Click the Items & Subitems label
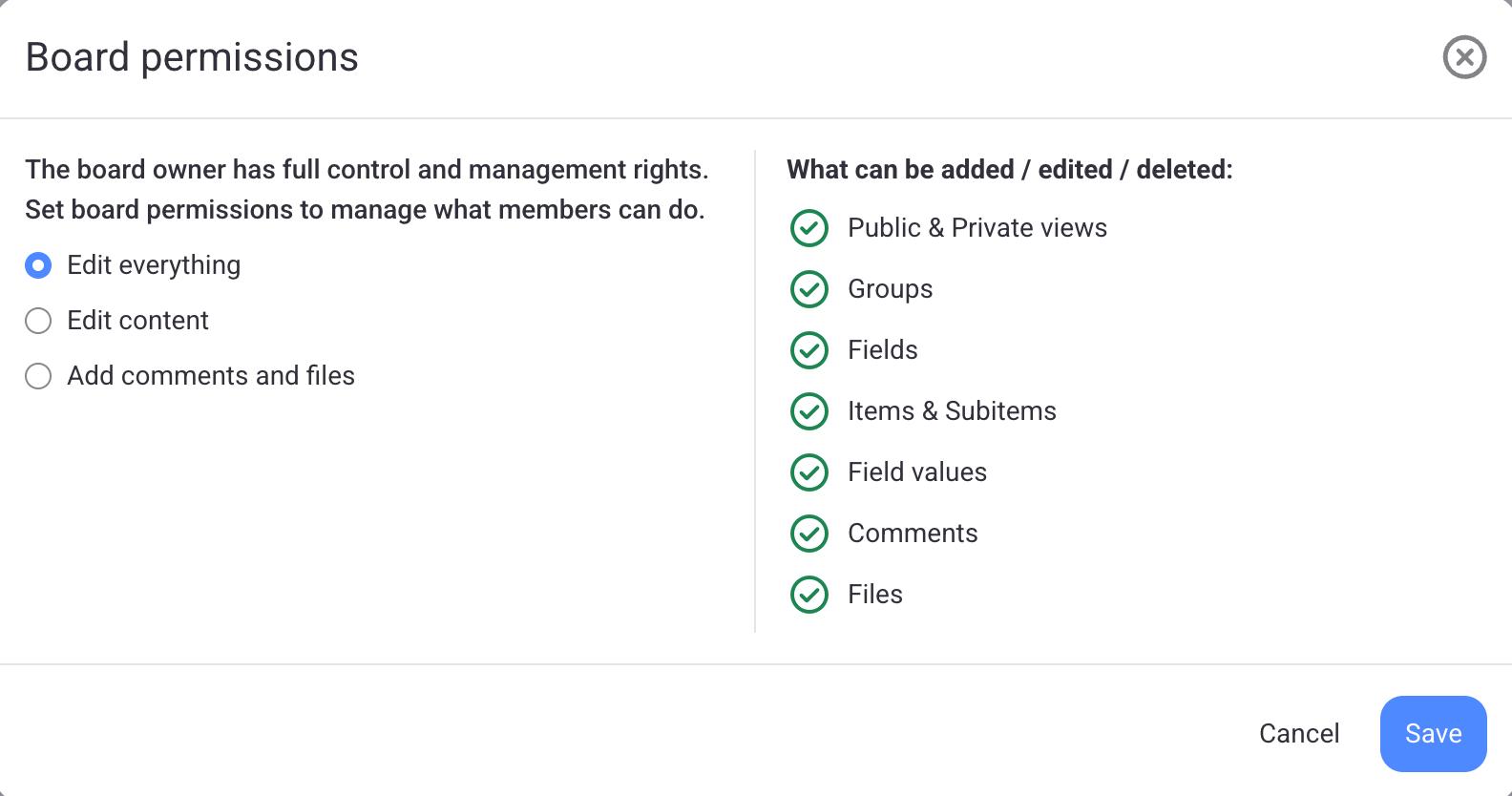The height and width of the screenshot is (796, 1512). coord(952,411)
